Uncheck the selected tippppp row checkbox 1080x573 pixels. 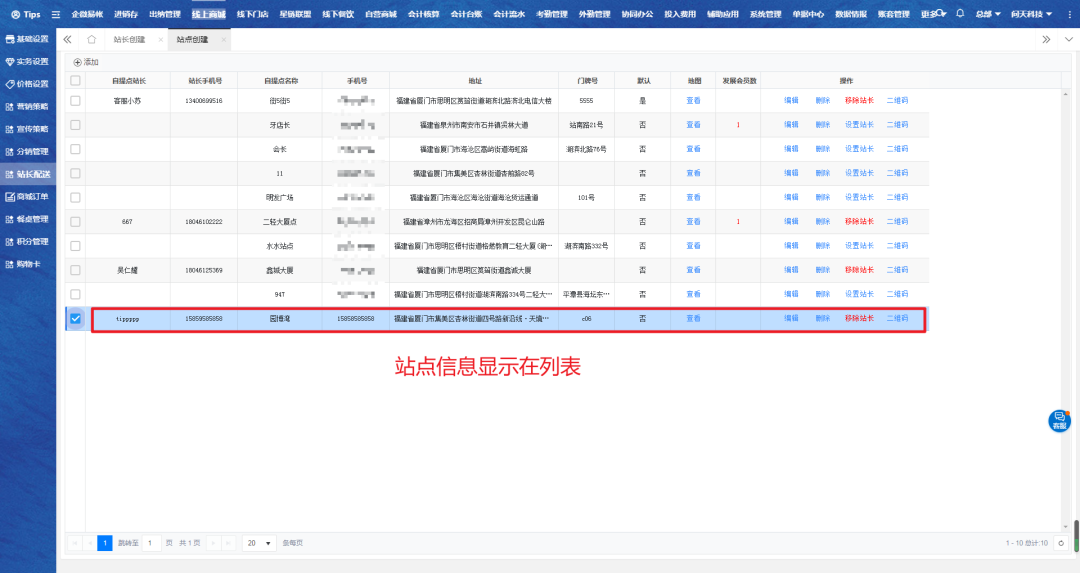pos(75,318)
